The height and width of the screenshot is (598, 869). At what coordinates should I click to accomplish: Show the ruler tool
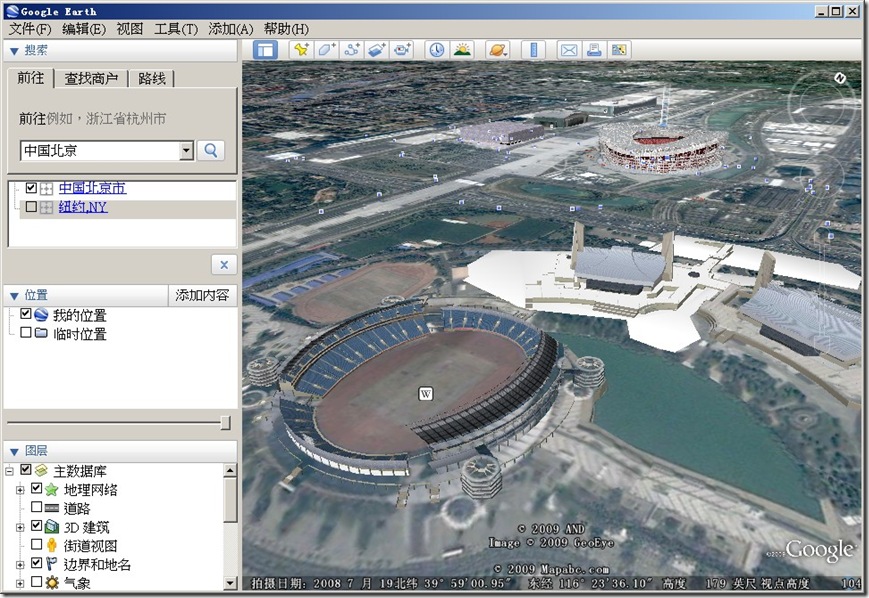point(534,50)
